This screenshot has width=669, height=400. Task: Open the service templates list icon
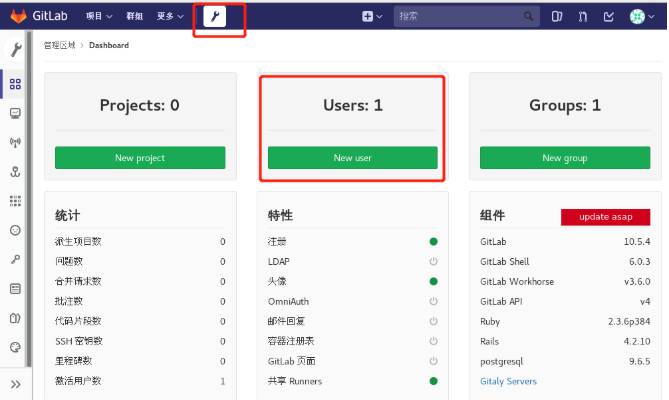coord(15,289)
